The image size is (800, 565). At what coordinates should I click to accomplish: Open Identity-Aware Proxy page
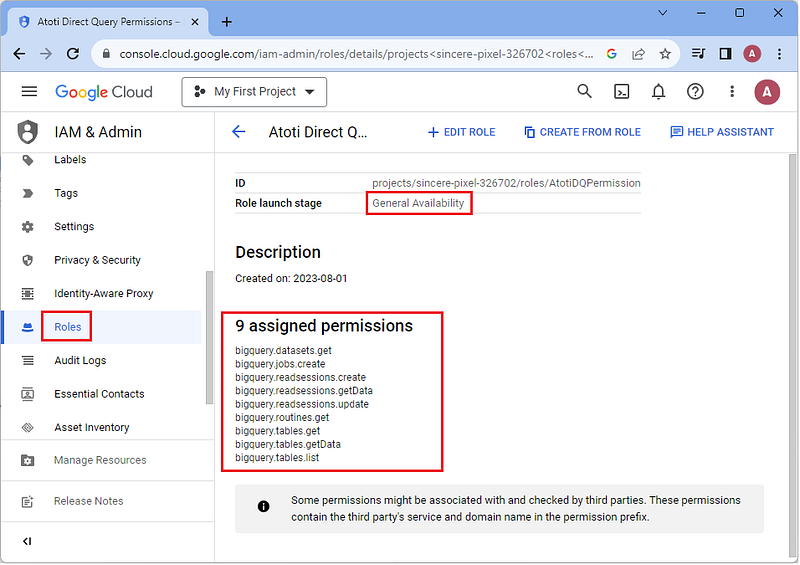(x=104, y=293)
